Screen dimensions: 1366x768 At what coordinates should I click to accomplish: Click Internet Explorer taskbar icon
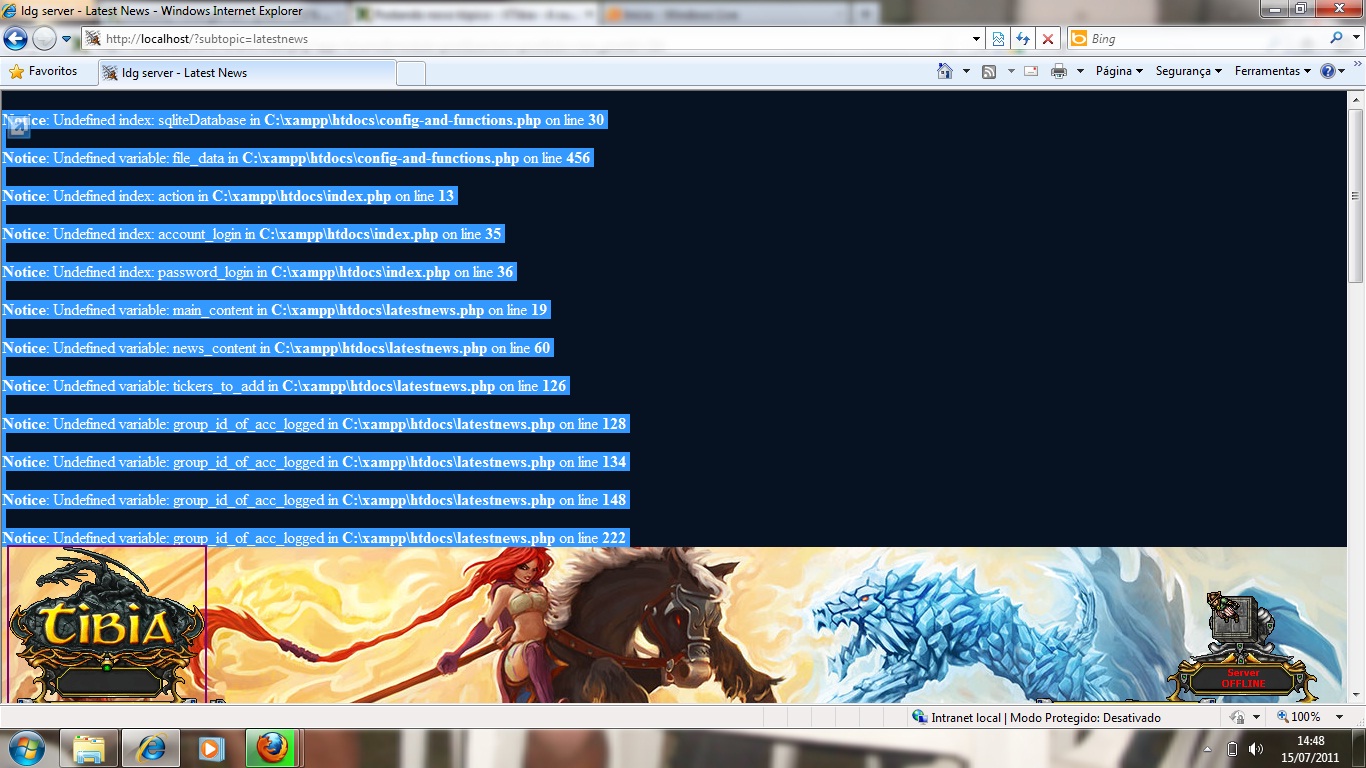click(151, 748)
